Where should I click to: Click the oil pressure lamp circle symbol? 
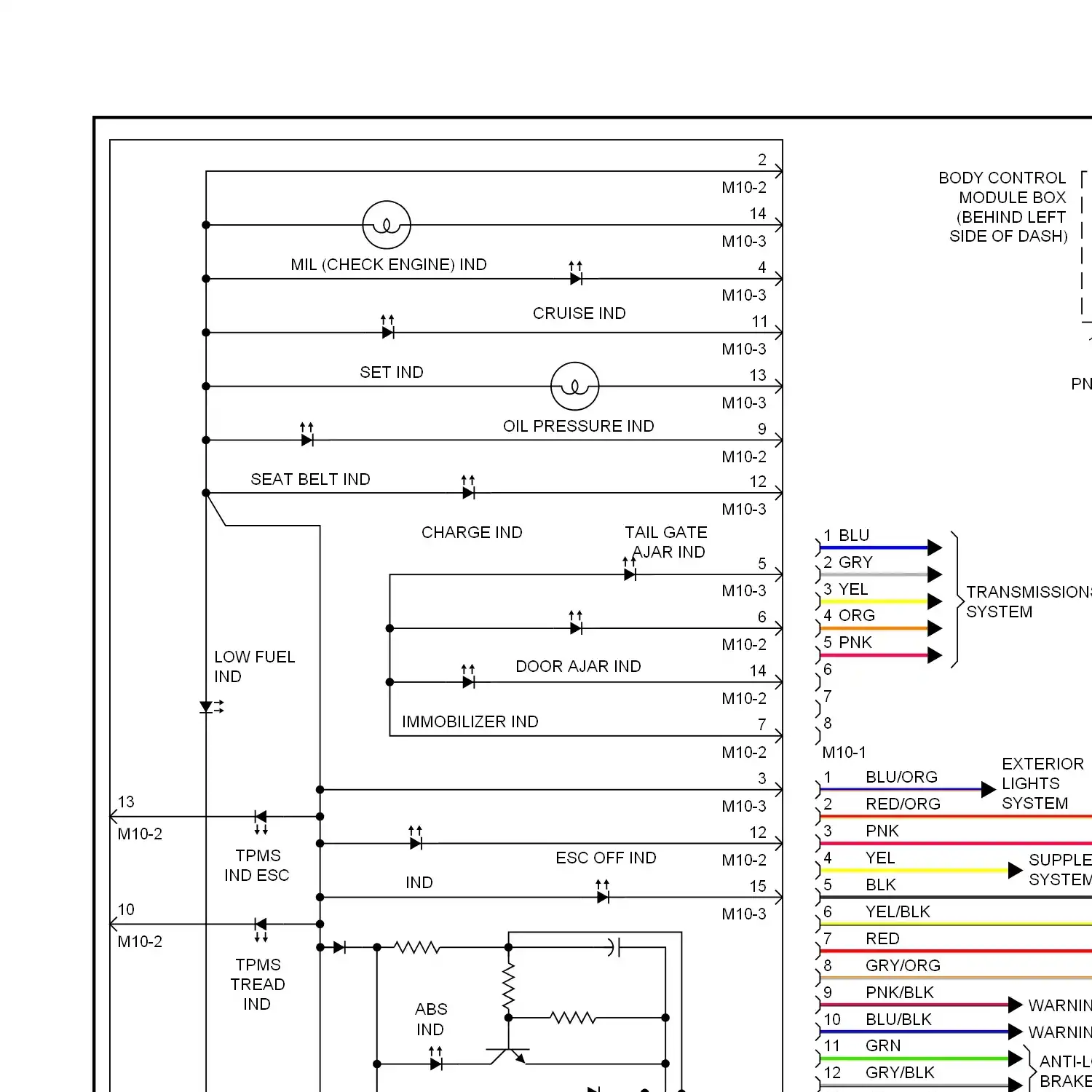pyautogui.click(x=575, y=386)
